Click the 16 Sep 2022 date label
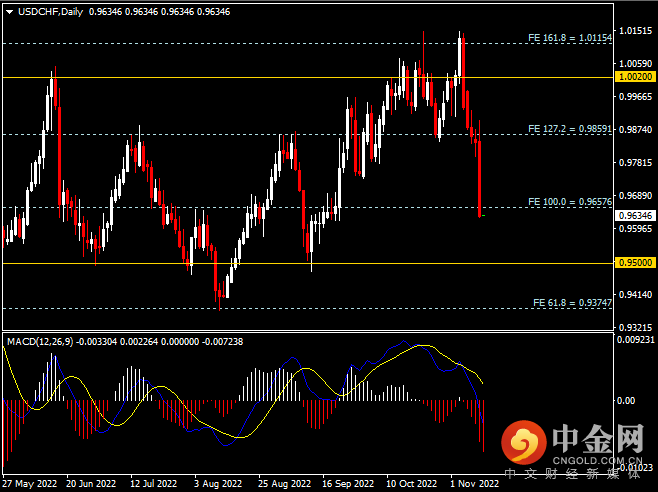The image size is (658, 492). 348,484
